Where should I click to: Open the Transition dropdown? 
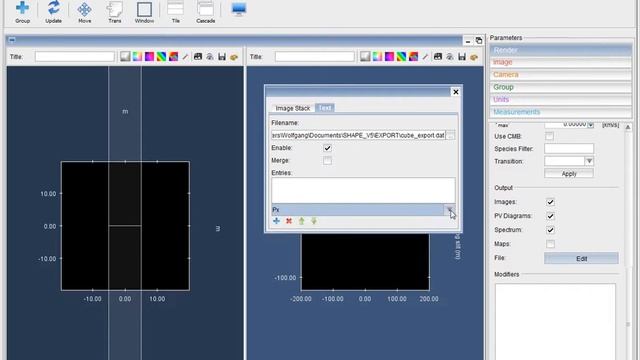(x=589, y=161)
